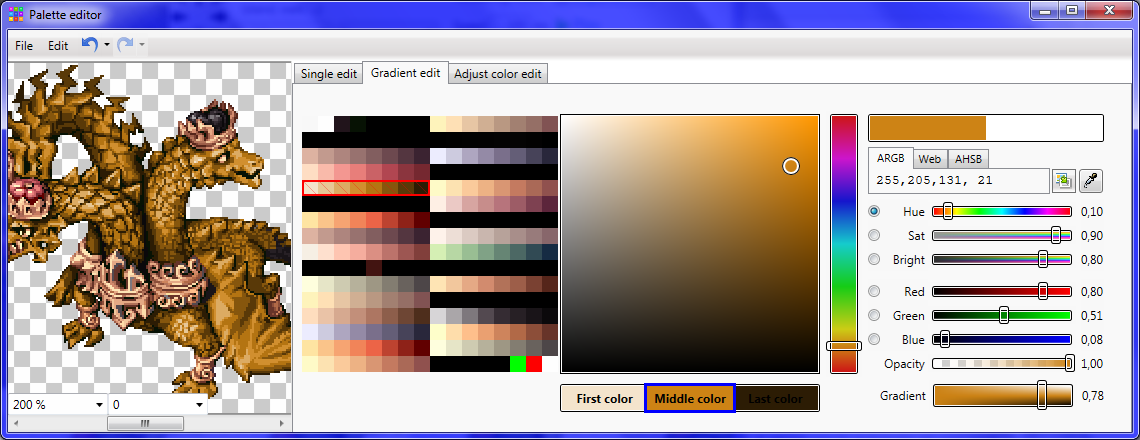Click the copy color icon beside ARGB field
Image resolution: width=1140 pixels, height=440 pixels.
coord(1064,181)
